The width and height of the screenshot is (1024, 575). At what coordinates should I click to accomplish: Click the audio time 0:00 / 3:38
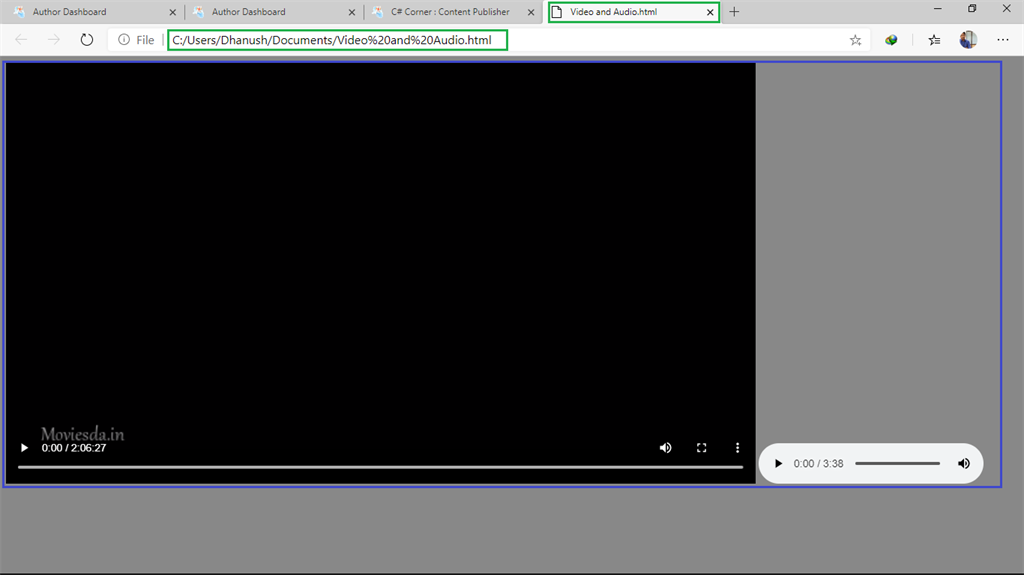(818, 463)
